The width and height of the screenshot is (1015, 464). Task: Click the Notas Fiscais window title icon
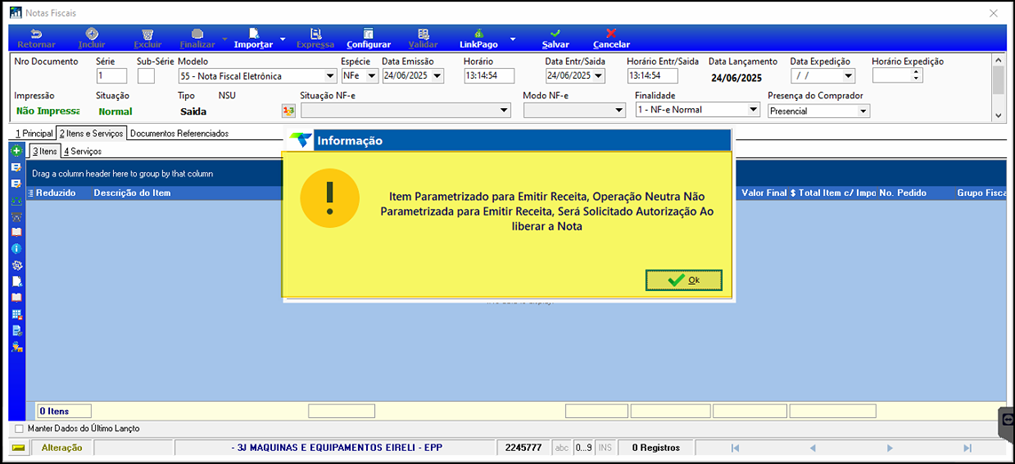[16, 12]
